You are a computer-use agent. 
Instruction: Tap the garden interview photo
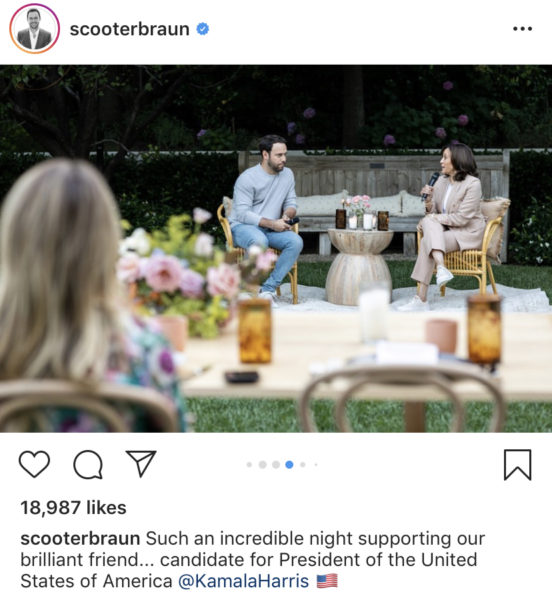coord(276,249)
